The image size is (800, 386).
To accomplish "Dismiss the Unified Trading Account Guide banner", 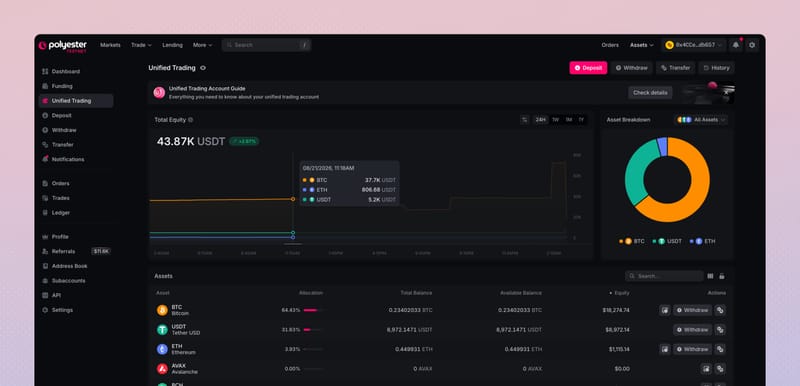I will point(726,93).
